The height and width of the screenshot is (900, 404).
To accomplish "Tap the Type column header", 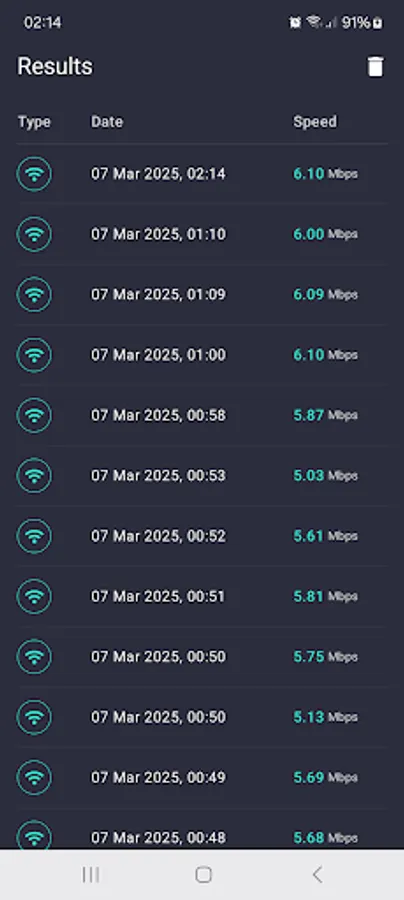I will (34, 122).
